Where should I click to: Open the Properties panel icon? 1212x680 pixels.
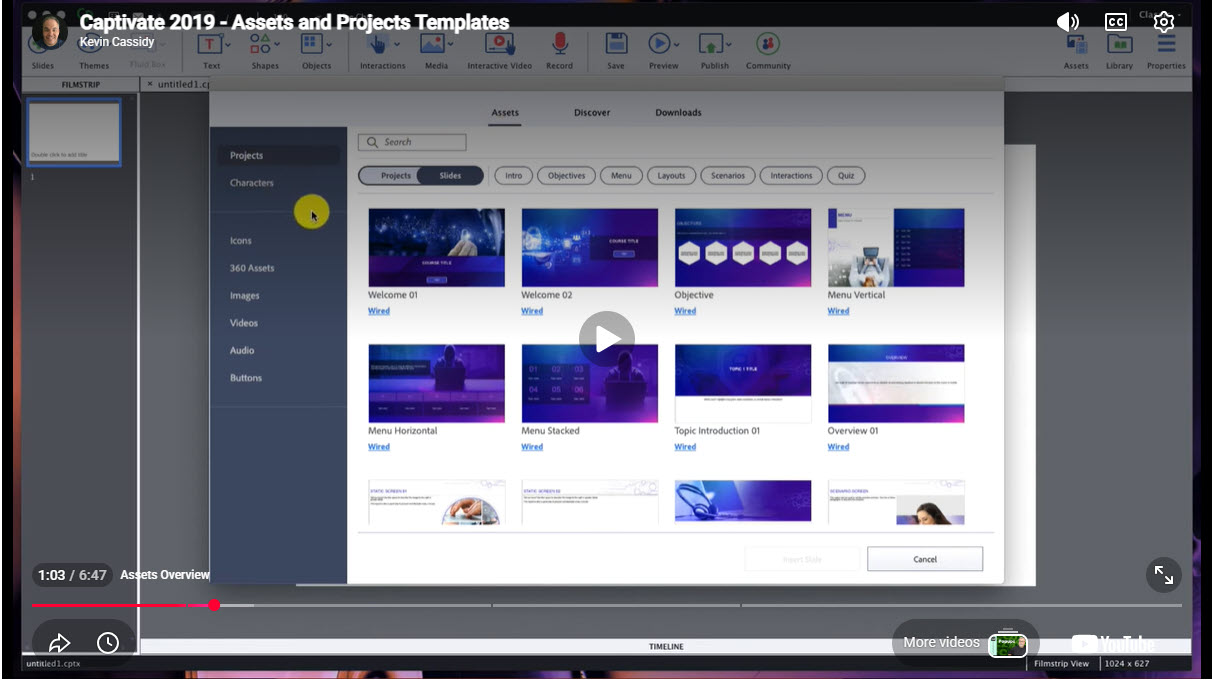[1166, 45]
